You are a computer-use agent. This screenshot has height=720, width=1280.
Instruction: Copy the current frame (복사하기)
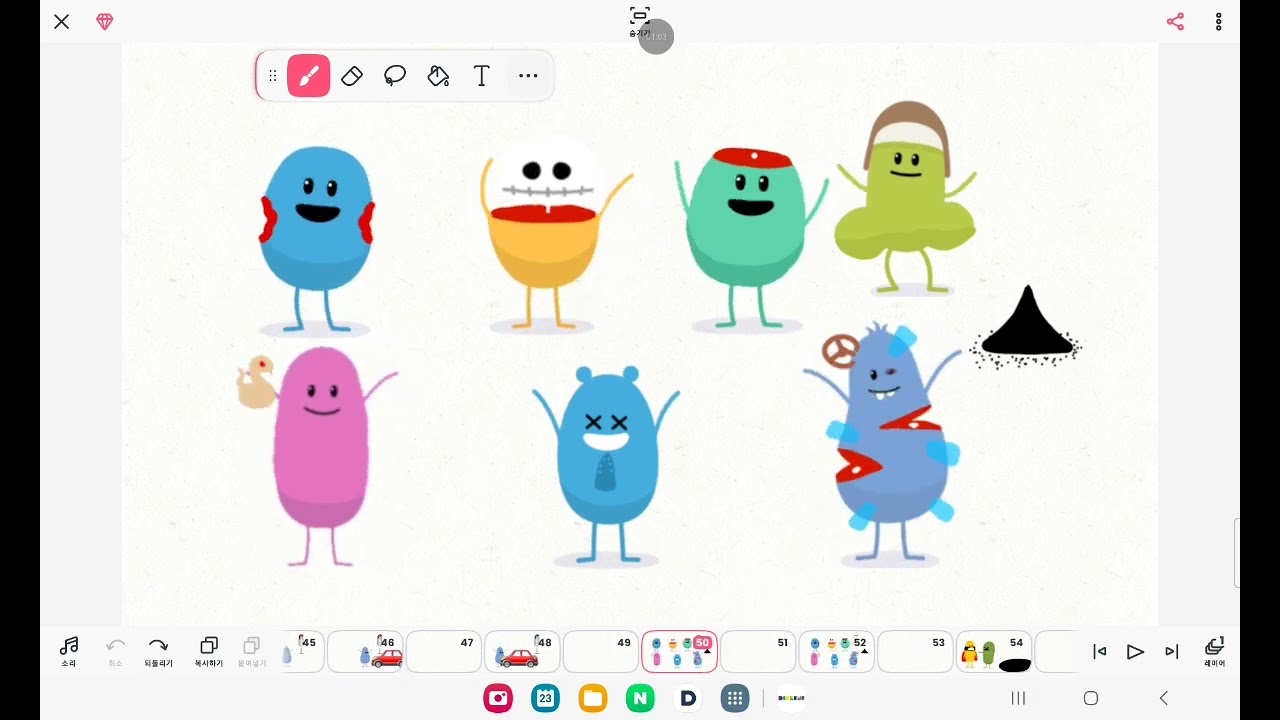click(209, 651)
